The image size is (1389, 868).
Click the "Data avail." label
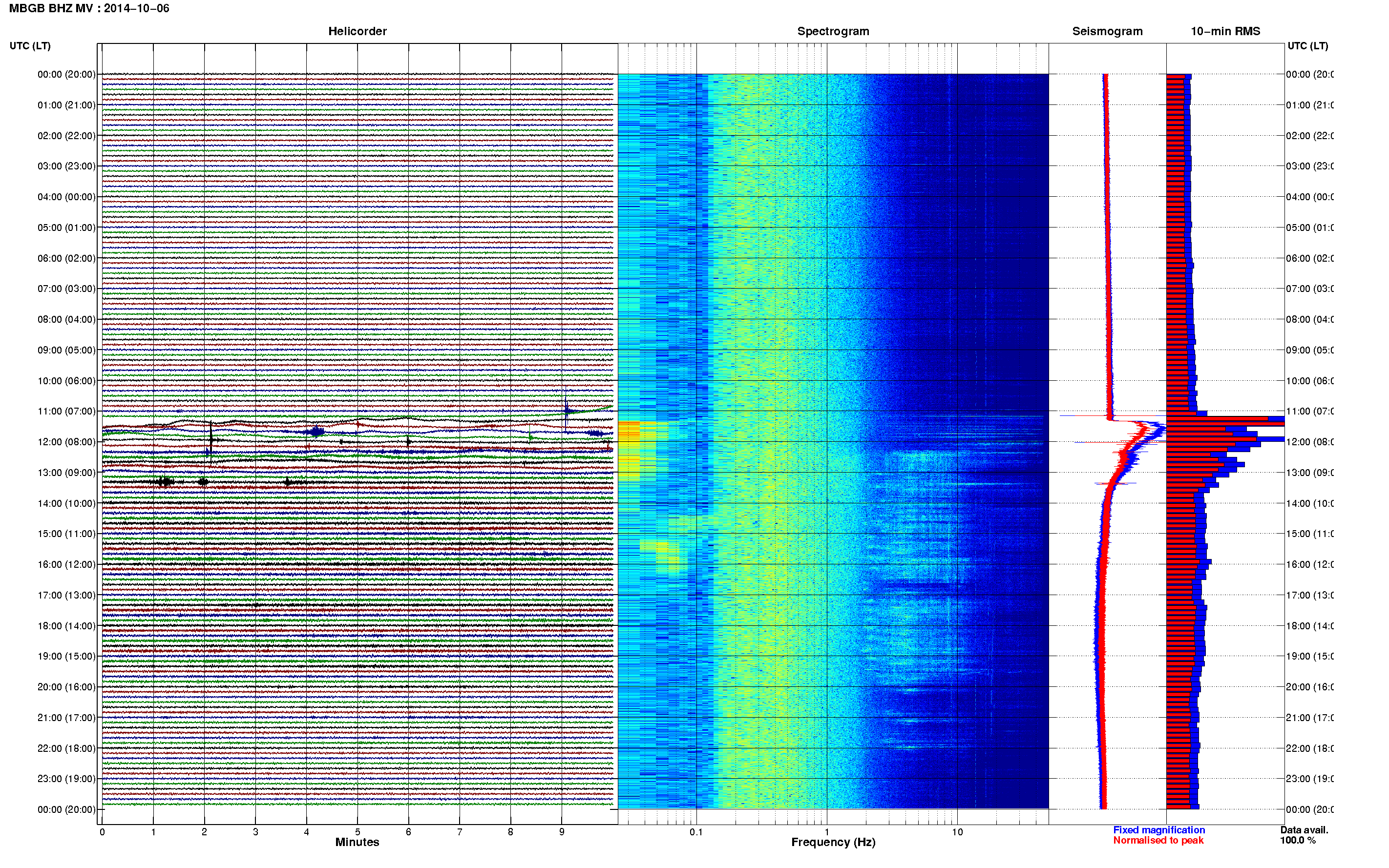(1304, 830)
